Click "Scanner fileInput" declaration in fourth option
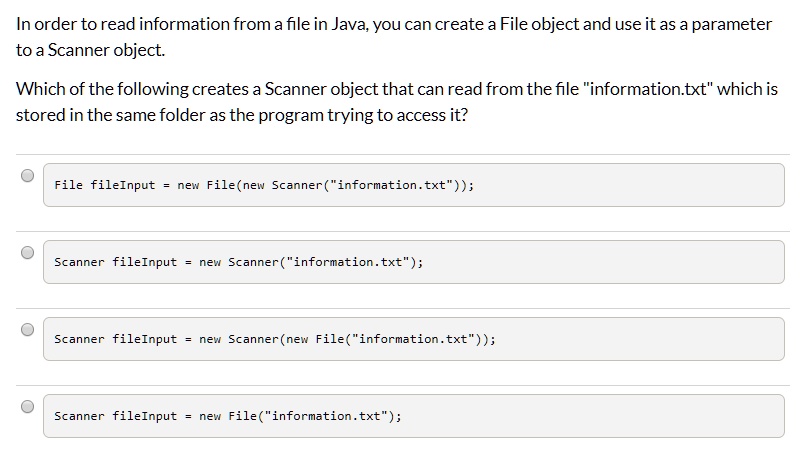Screen dimensions: 802x465 [115, 416]
